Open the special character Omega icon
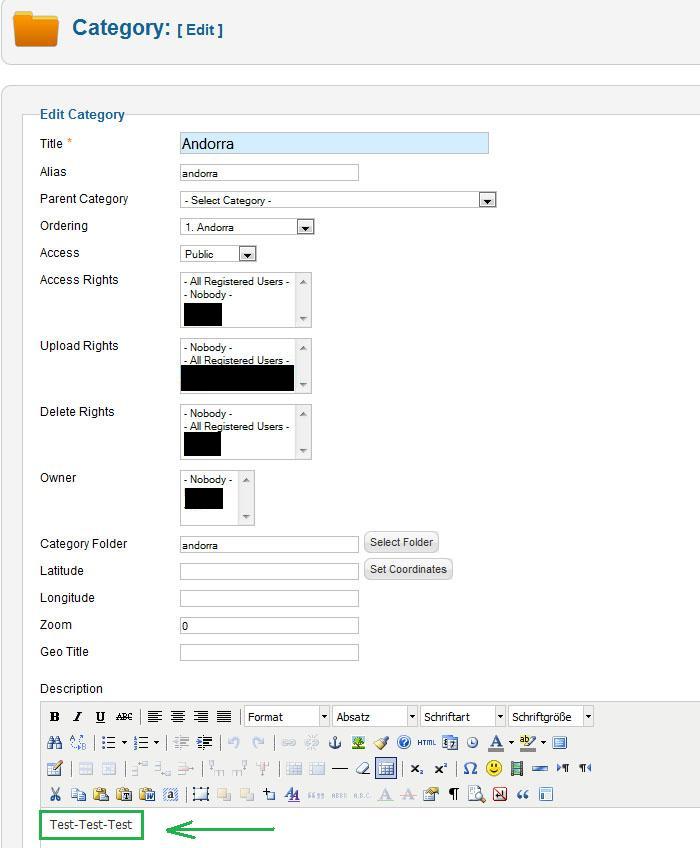This screenshot has height=848, width=700. (x=470, y=768)
